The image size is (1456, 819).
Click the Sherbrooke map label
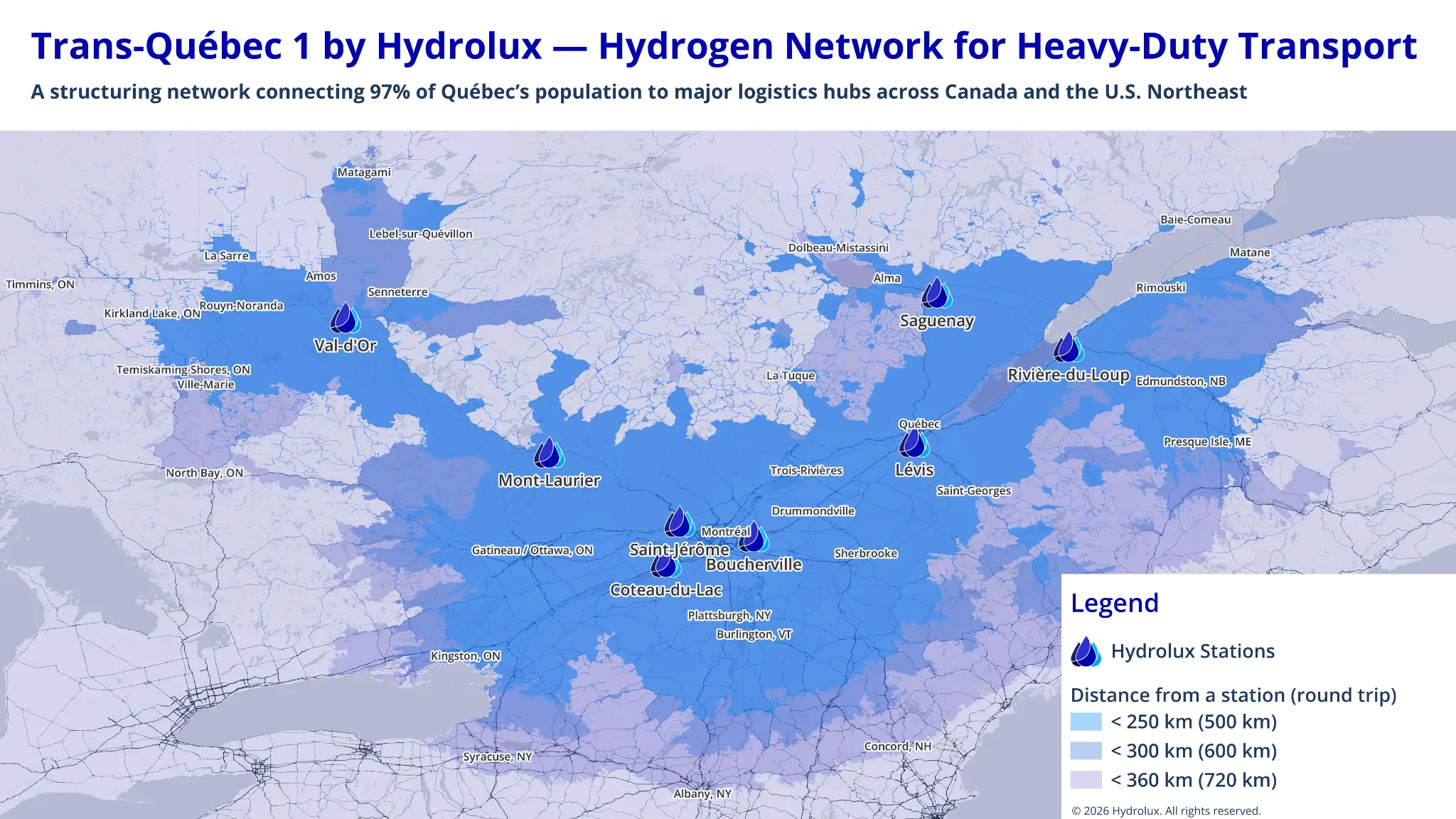coord(866,553)
